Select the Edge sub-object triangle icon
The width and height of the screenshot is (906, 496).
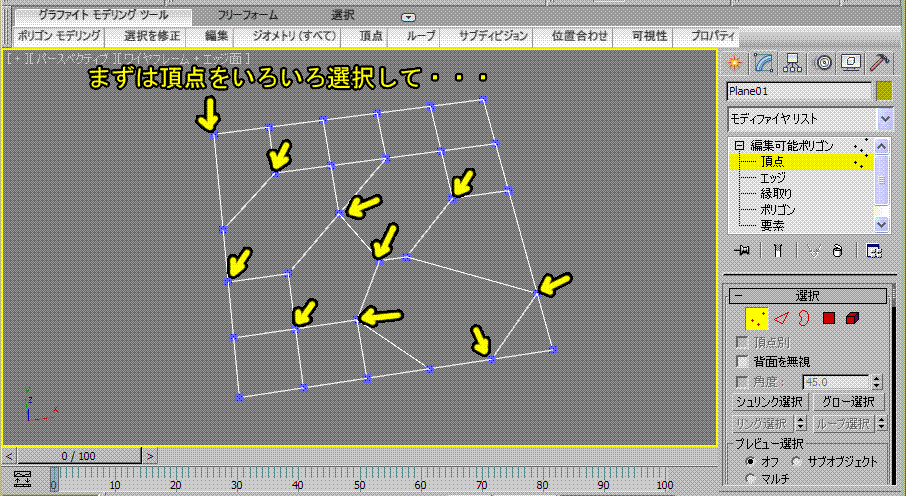pyautogui.click(x=781, y=318)
